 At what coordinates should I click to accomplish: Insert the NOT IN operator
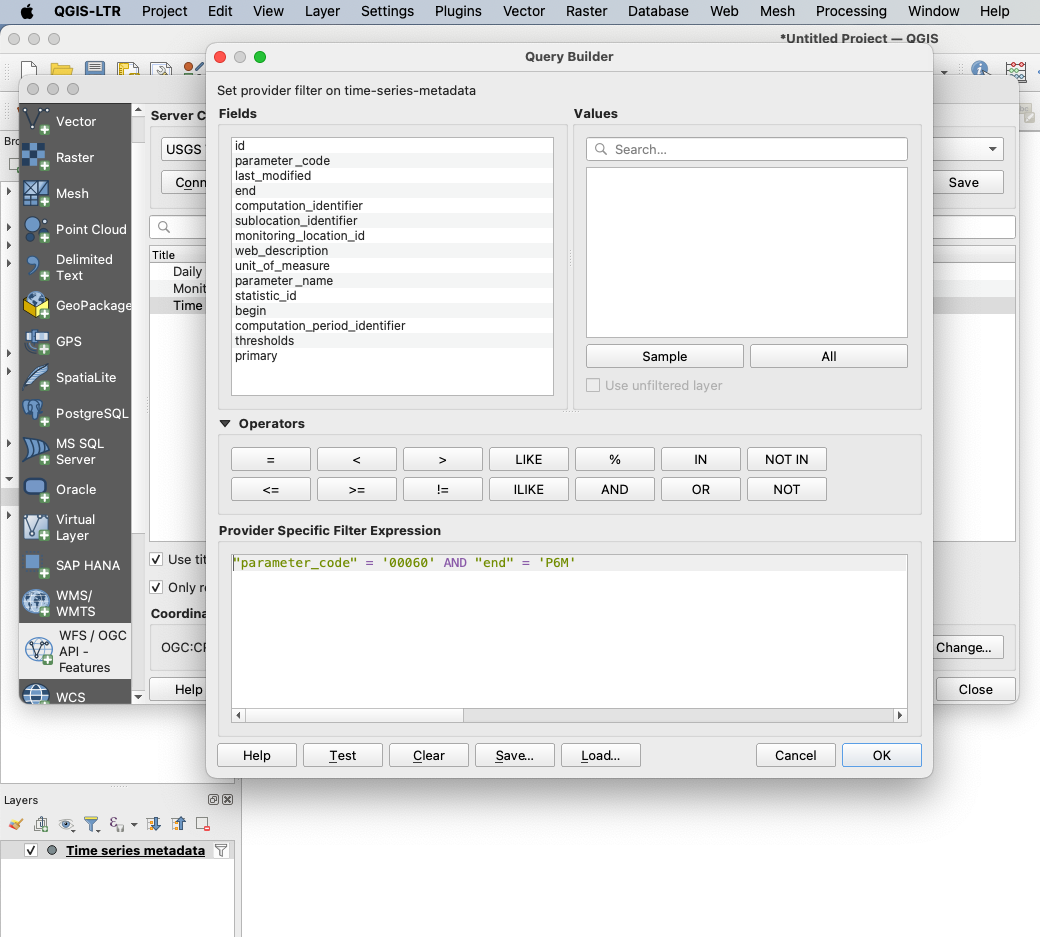(x=787, y=459)
